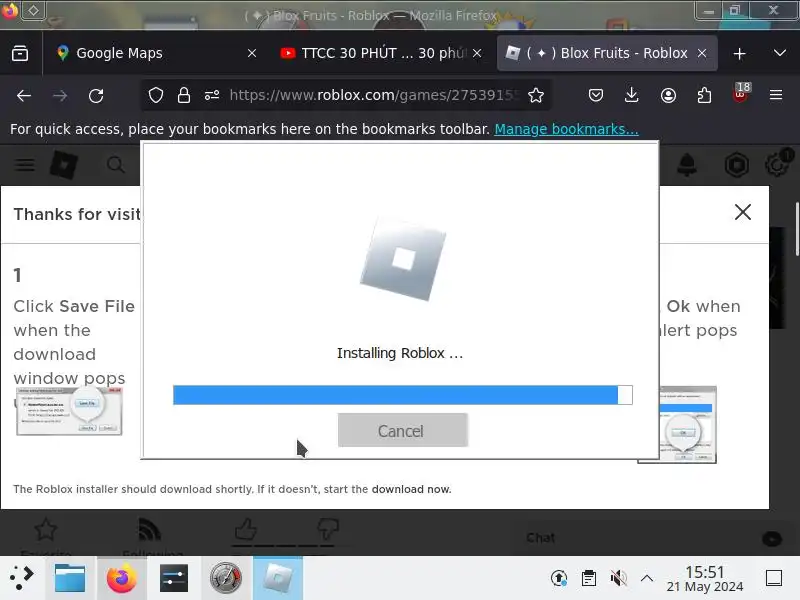Expand the hidden system tray icons
800x600 pixels.
[646, 578]
